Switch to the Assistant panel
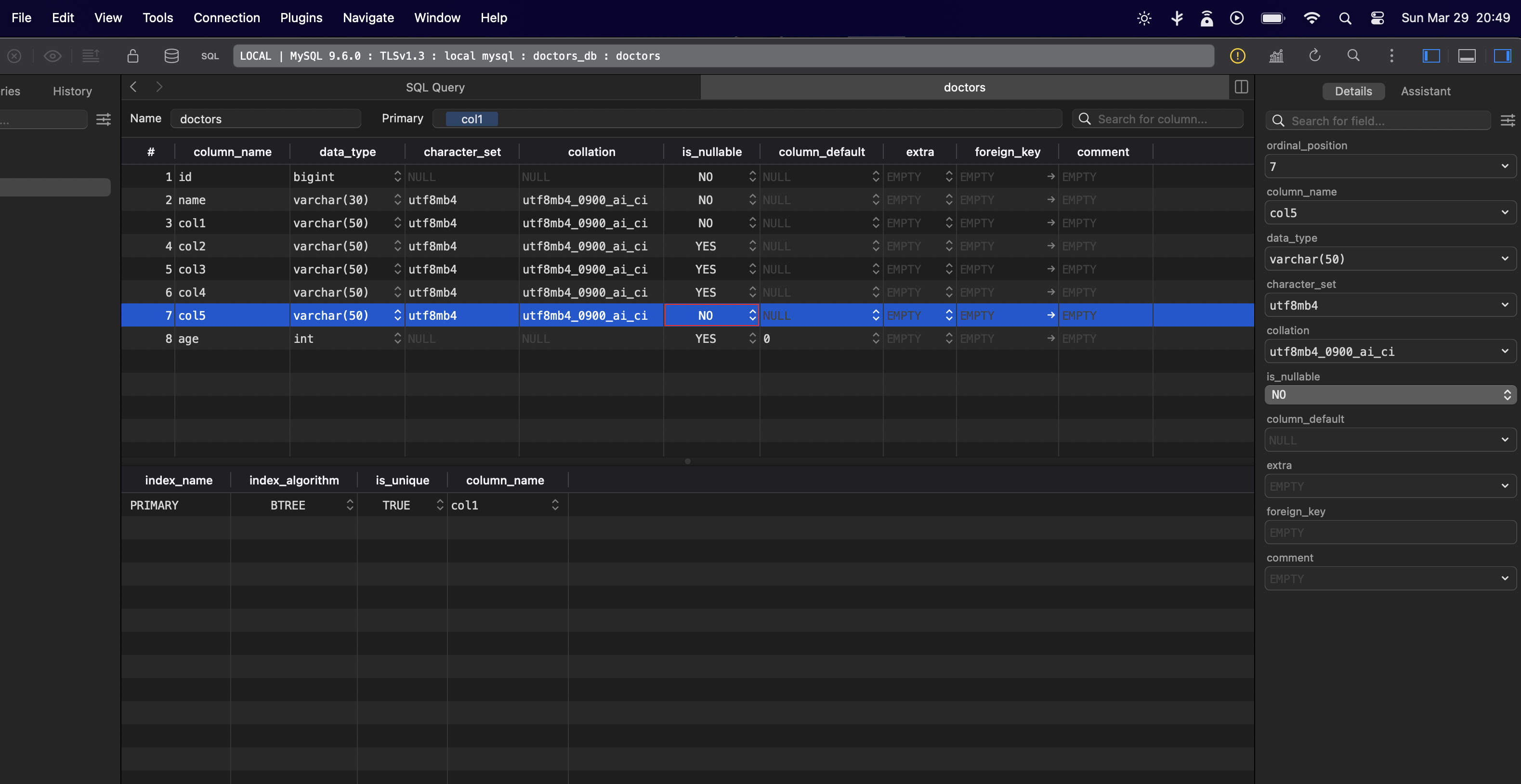This screenshot has width=1521, height=784. point(1425,91)
